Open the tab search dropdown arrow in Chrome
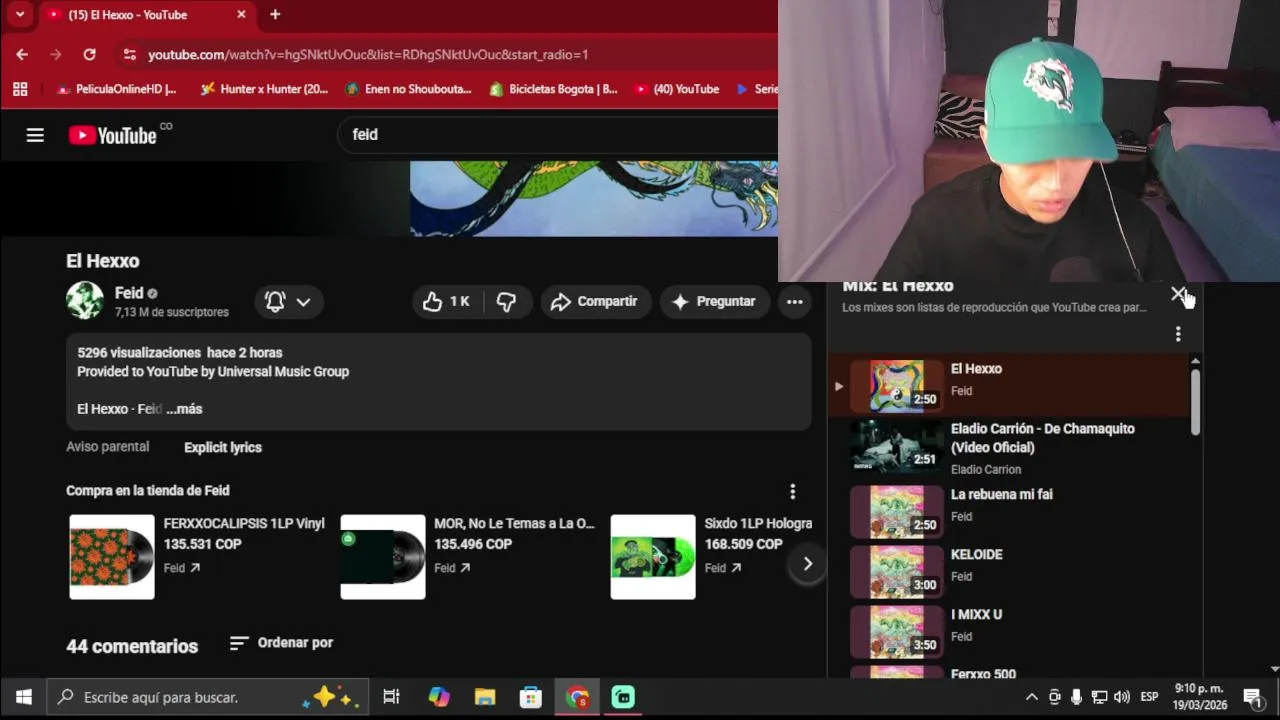 pyautogui.click(x=19, y=15)
